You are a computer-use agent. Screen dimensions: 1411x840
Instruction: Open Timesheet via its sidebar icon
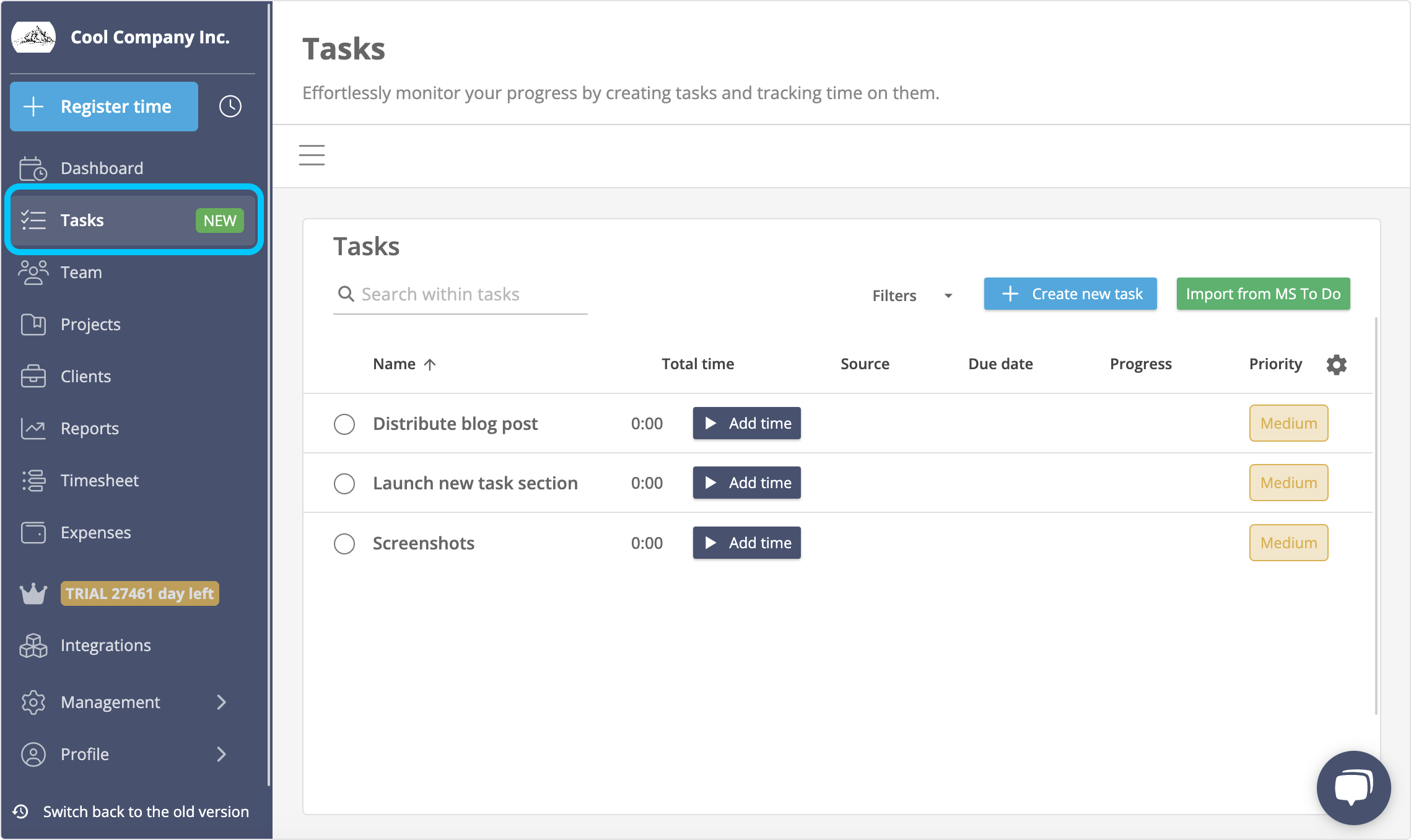[x=34, y=480]
